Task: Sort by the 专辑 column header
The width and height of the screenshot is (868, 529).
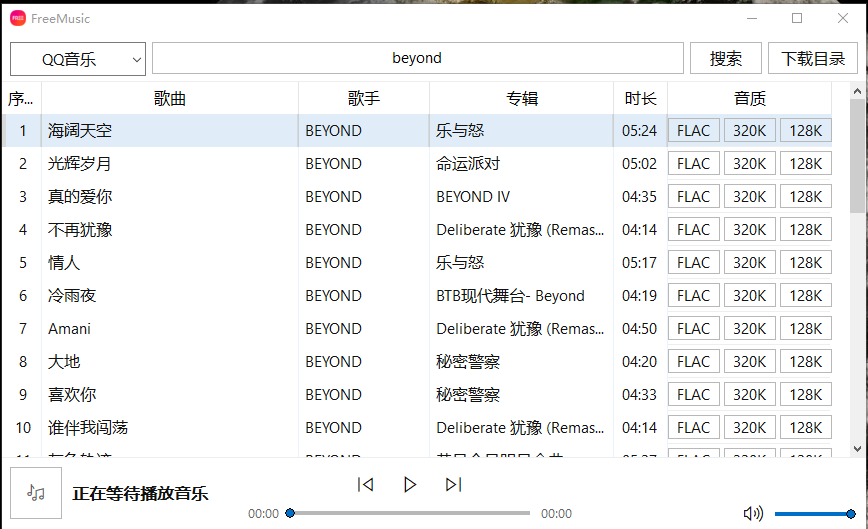Action: (521, 98)
